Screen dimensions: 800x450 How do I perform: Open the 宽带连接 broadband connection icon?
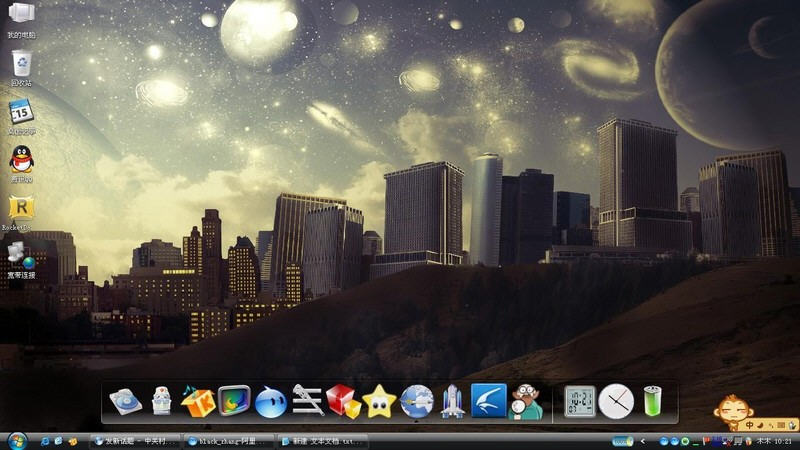pyautogui.click(x=20, y=258)
